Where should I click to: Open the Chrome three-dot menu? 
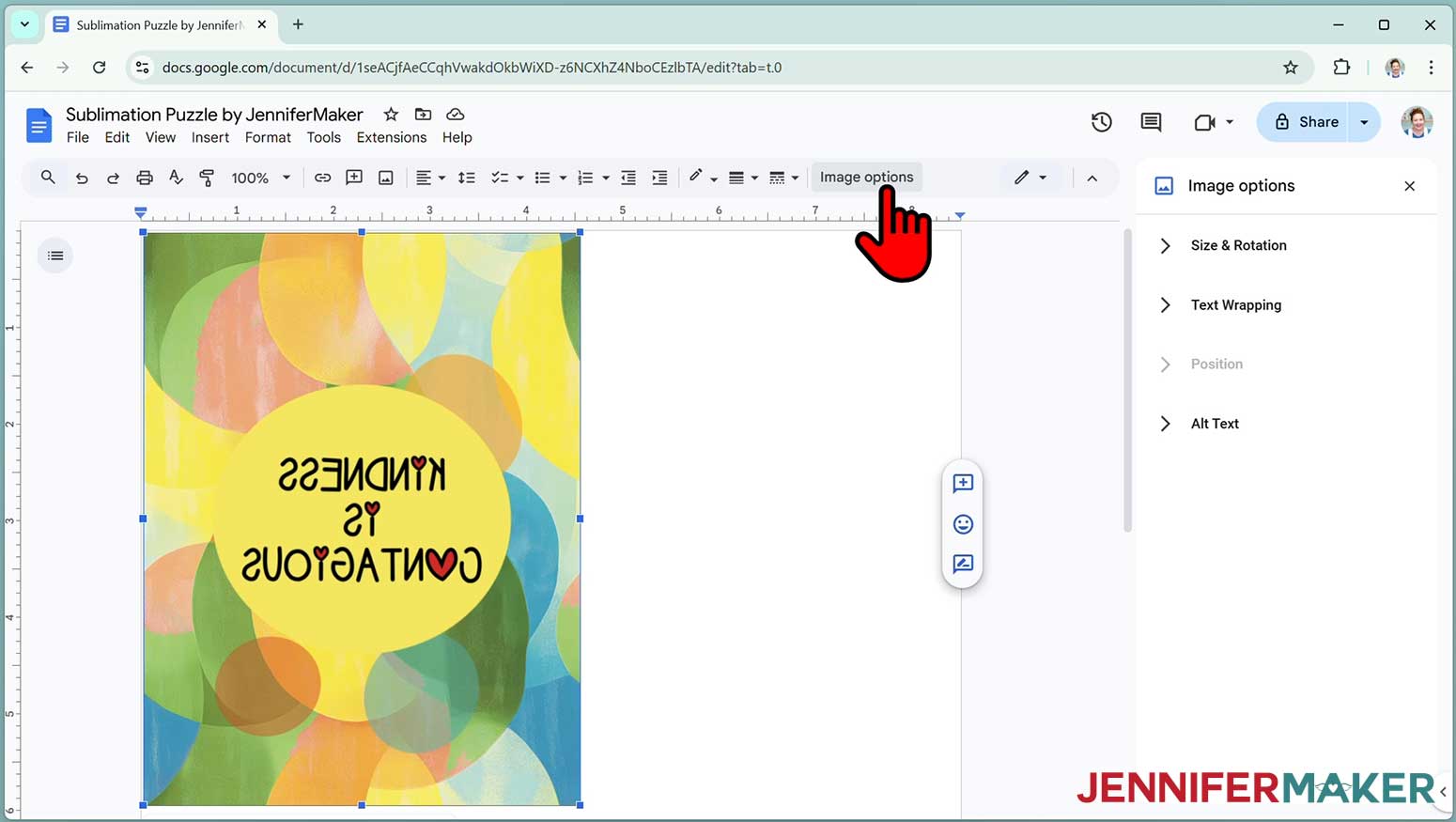tap(1431, 68)
